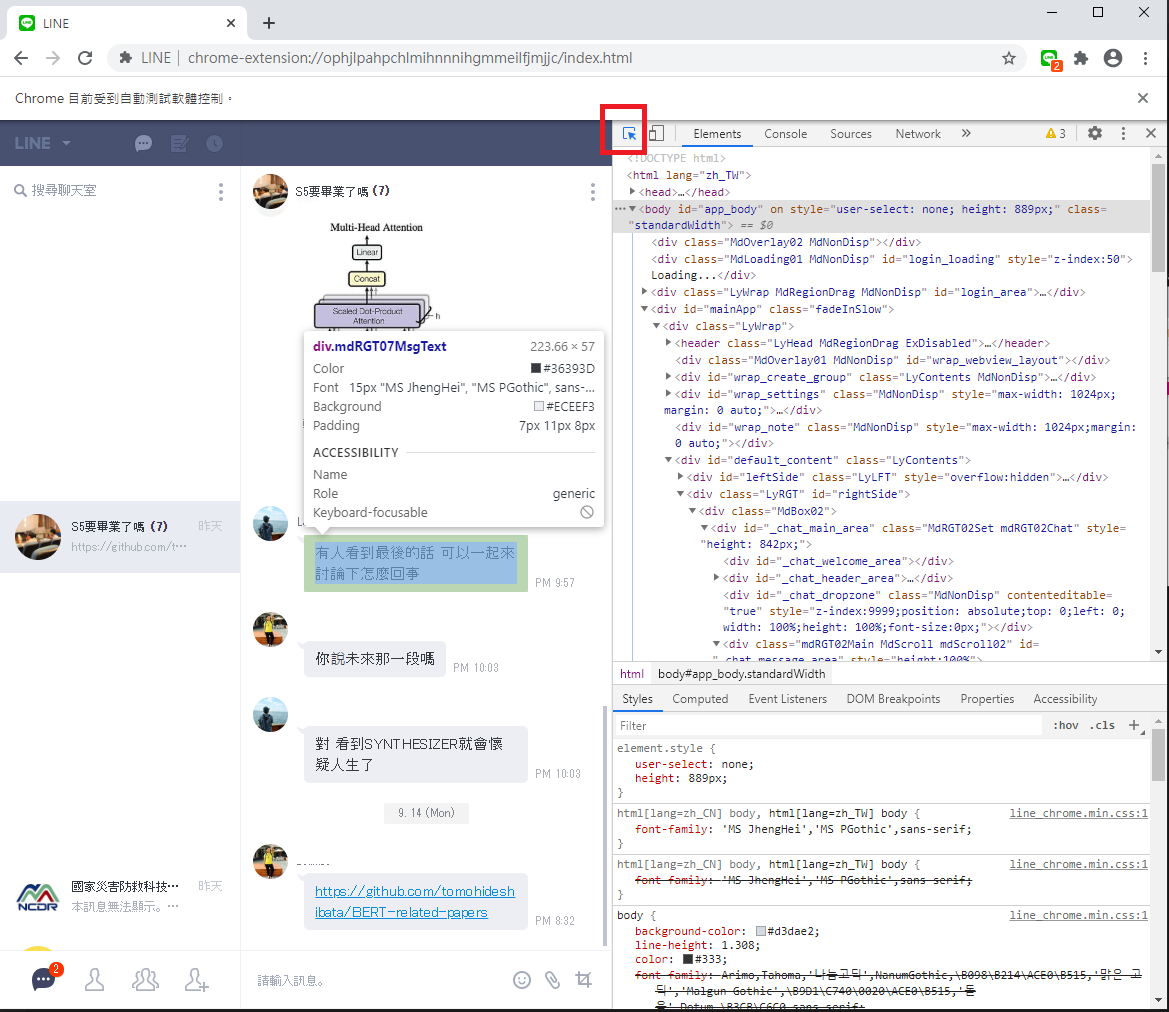This screenshot has width=1169, height=1012.
Task: Dismiss the Chrome automation infobar
Action: point(1143,98)
